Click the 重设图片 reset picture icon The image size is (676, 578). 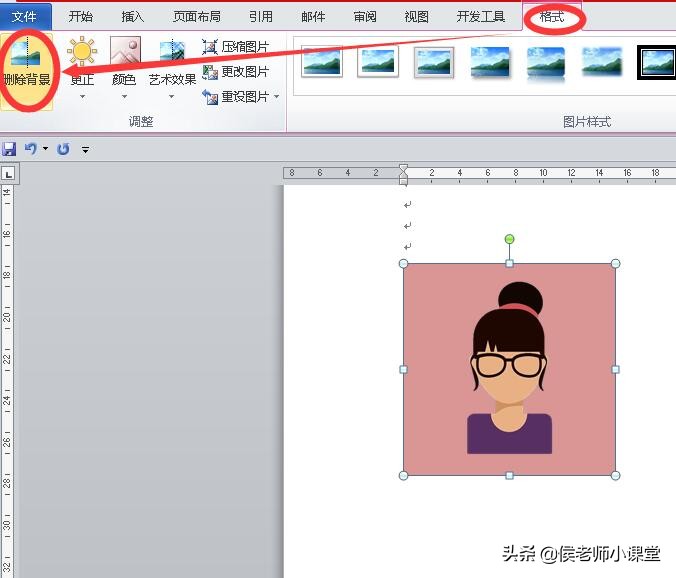click(210, 97)
